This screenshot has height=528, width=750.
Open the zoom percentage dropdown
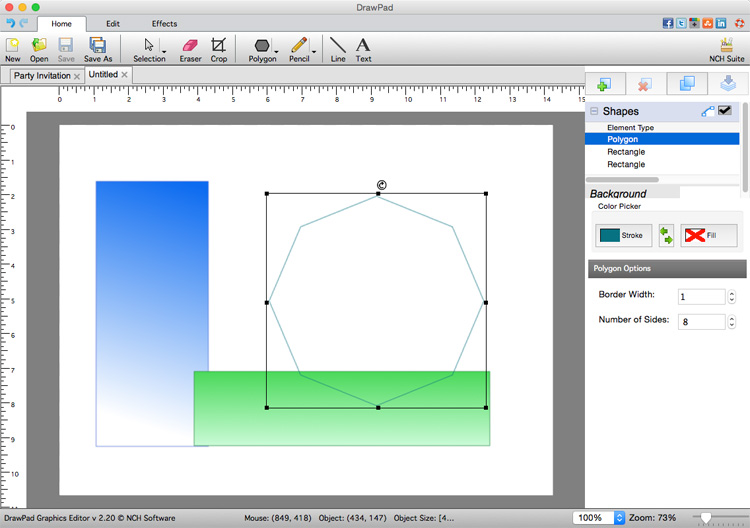[619, 518]
